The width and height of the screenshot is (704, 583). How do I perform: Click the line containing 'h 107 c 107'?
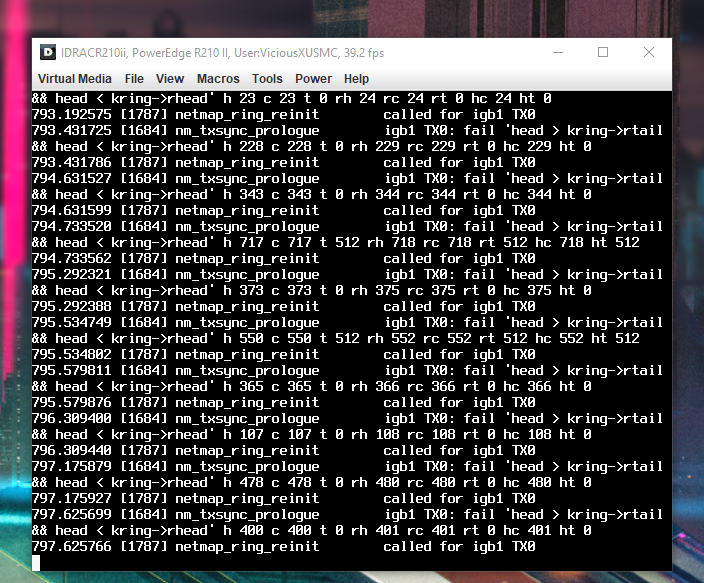tap(312, 435)
